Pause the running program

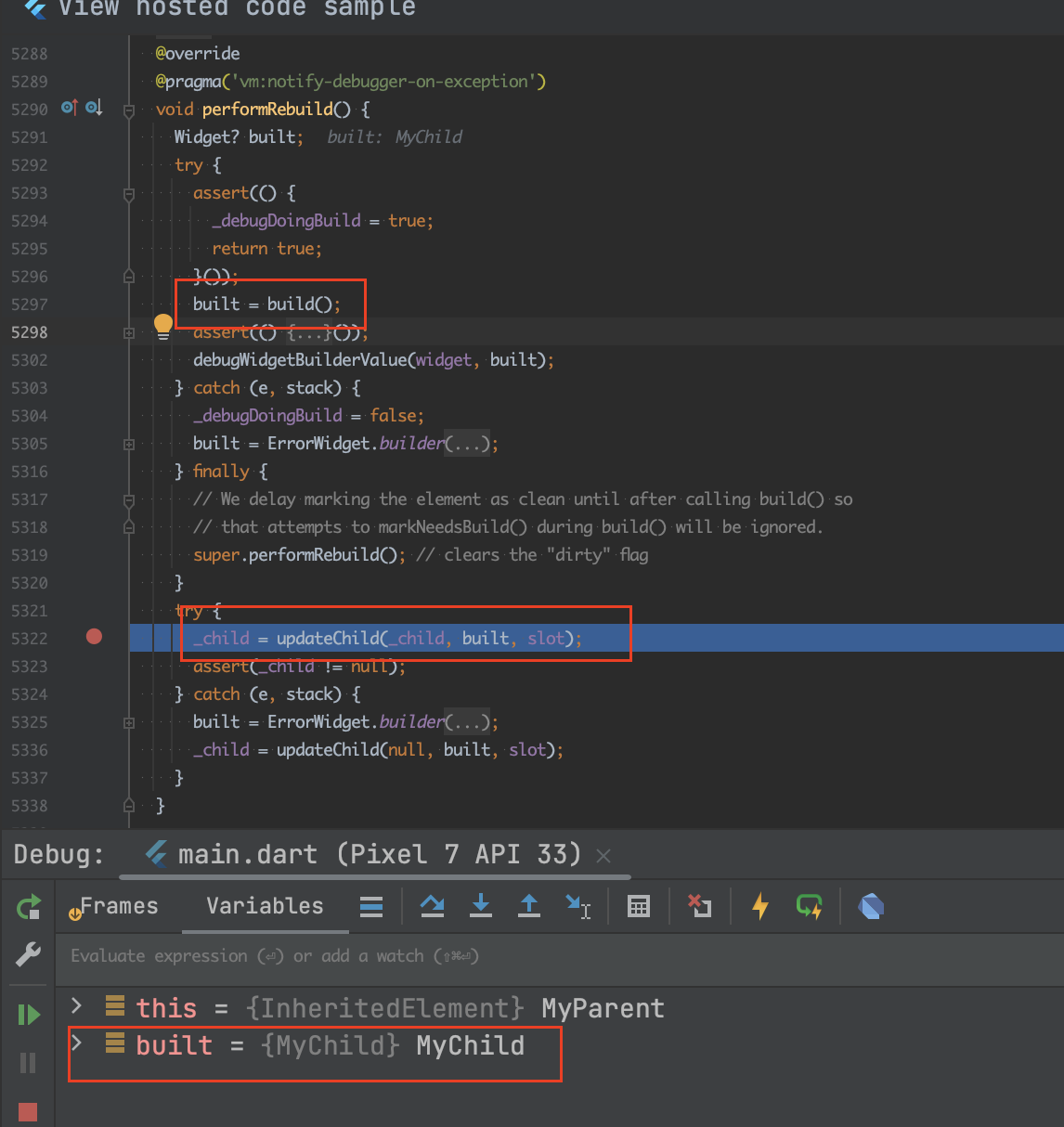pyautogui.click(x=29, y=1063)
